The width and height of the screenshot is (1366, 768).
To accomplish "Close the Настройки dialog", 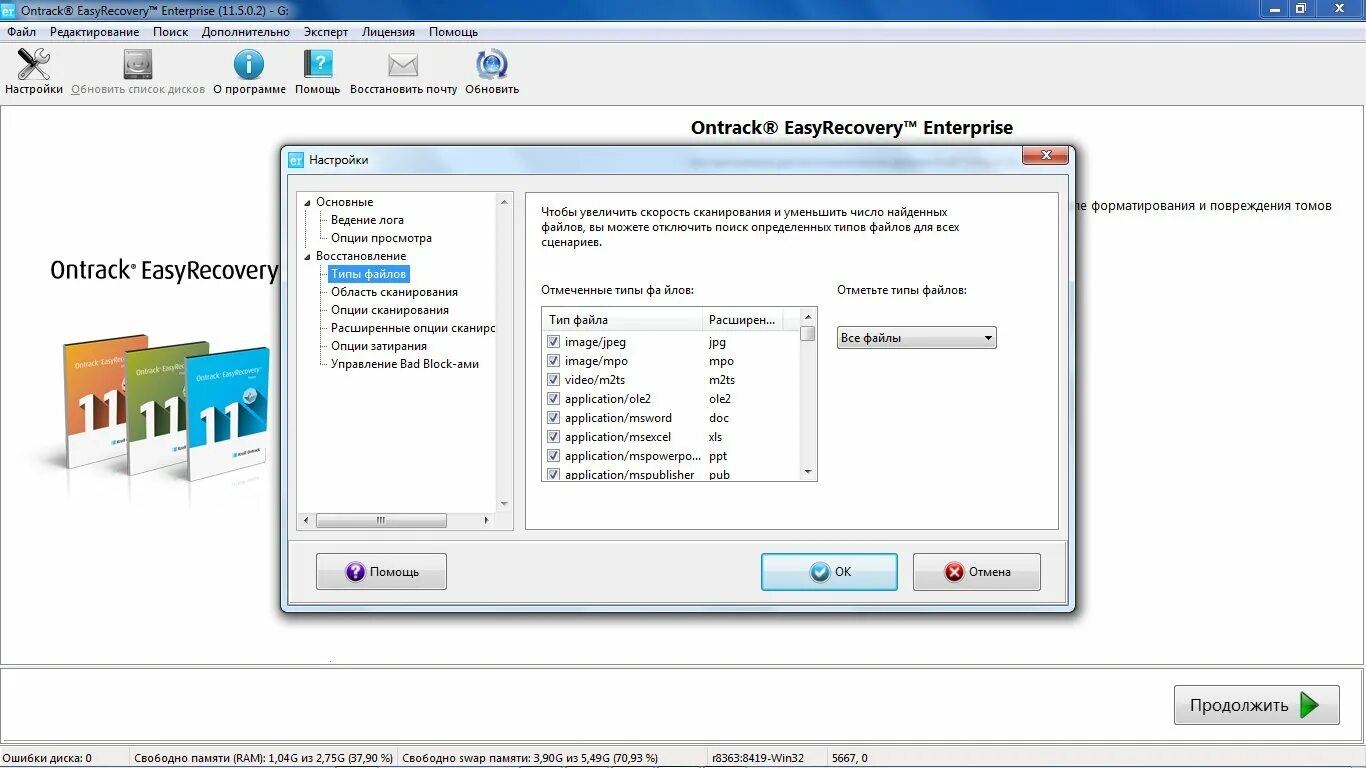I will point(1046,155).
